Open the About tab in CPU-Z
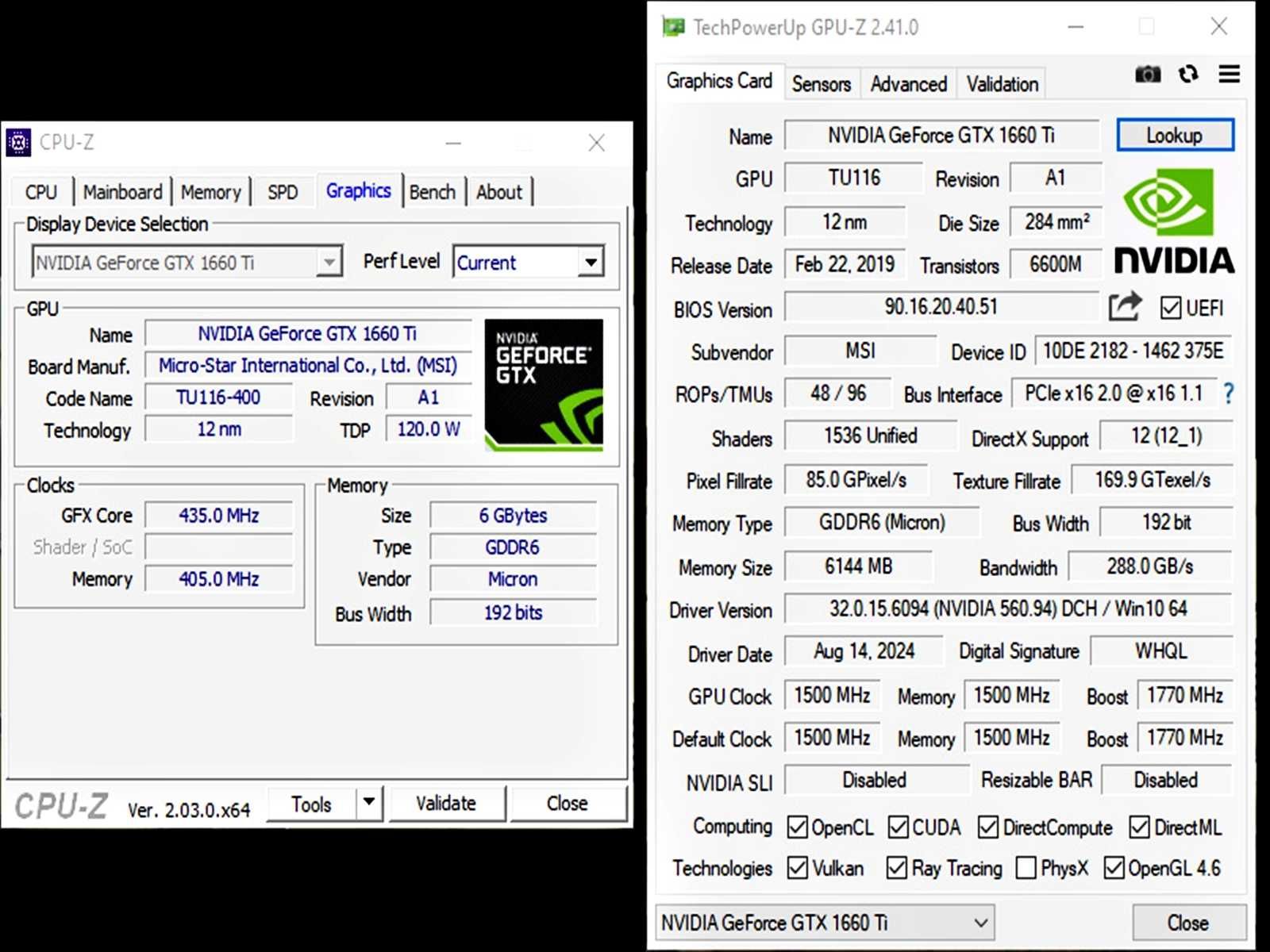This screenshot has height=952, width=1270. (499, 192)
